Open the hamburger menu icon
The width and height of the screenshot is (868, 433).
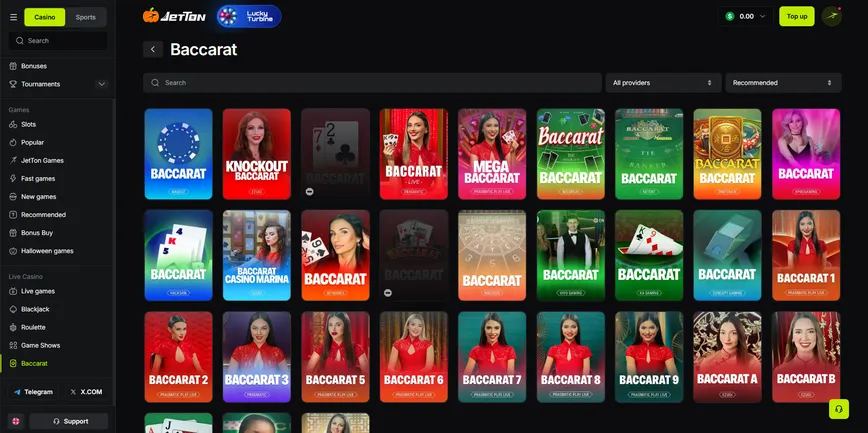tap(13, 17)
